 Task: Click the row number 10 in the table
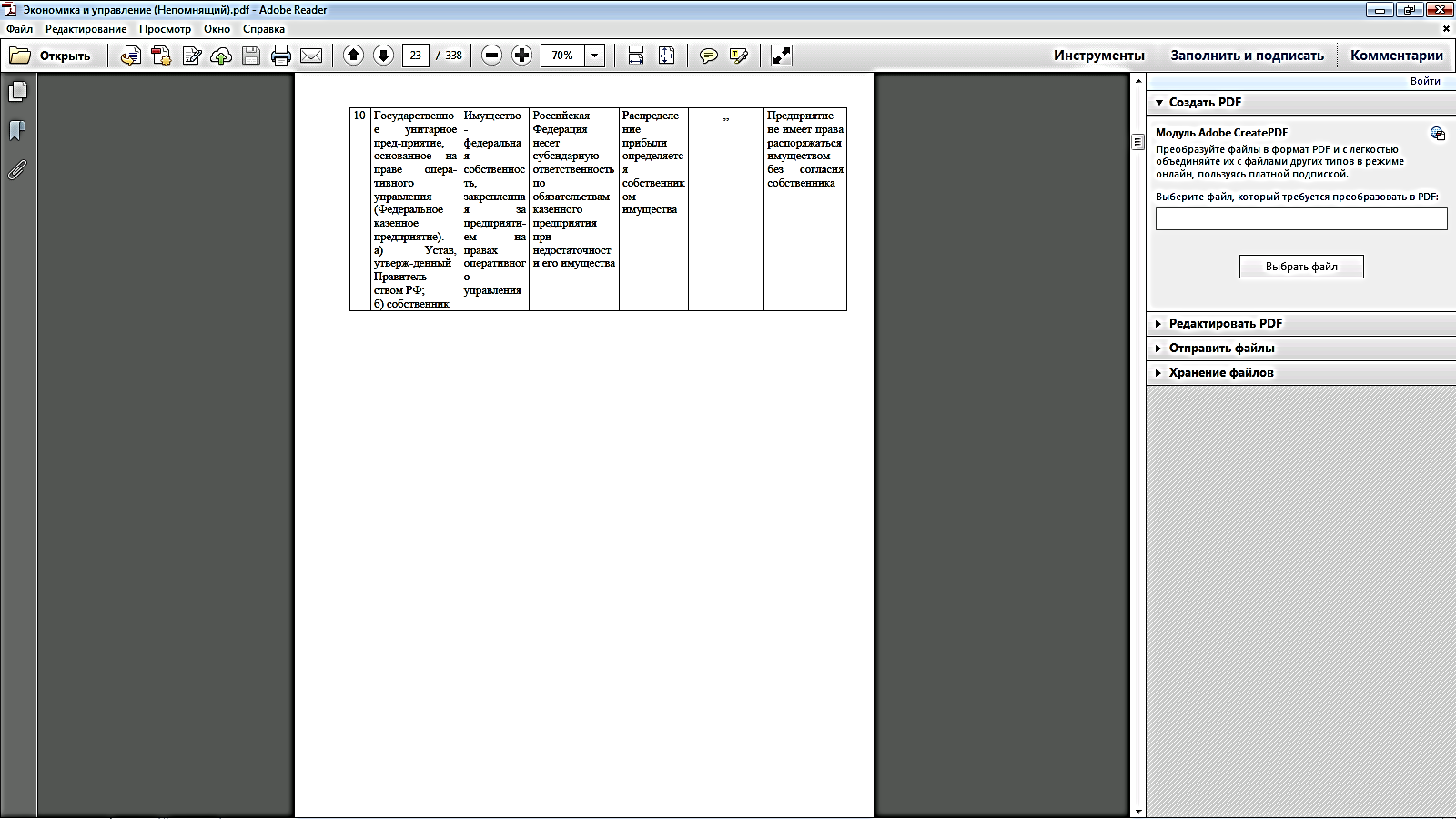[359, 116]
